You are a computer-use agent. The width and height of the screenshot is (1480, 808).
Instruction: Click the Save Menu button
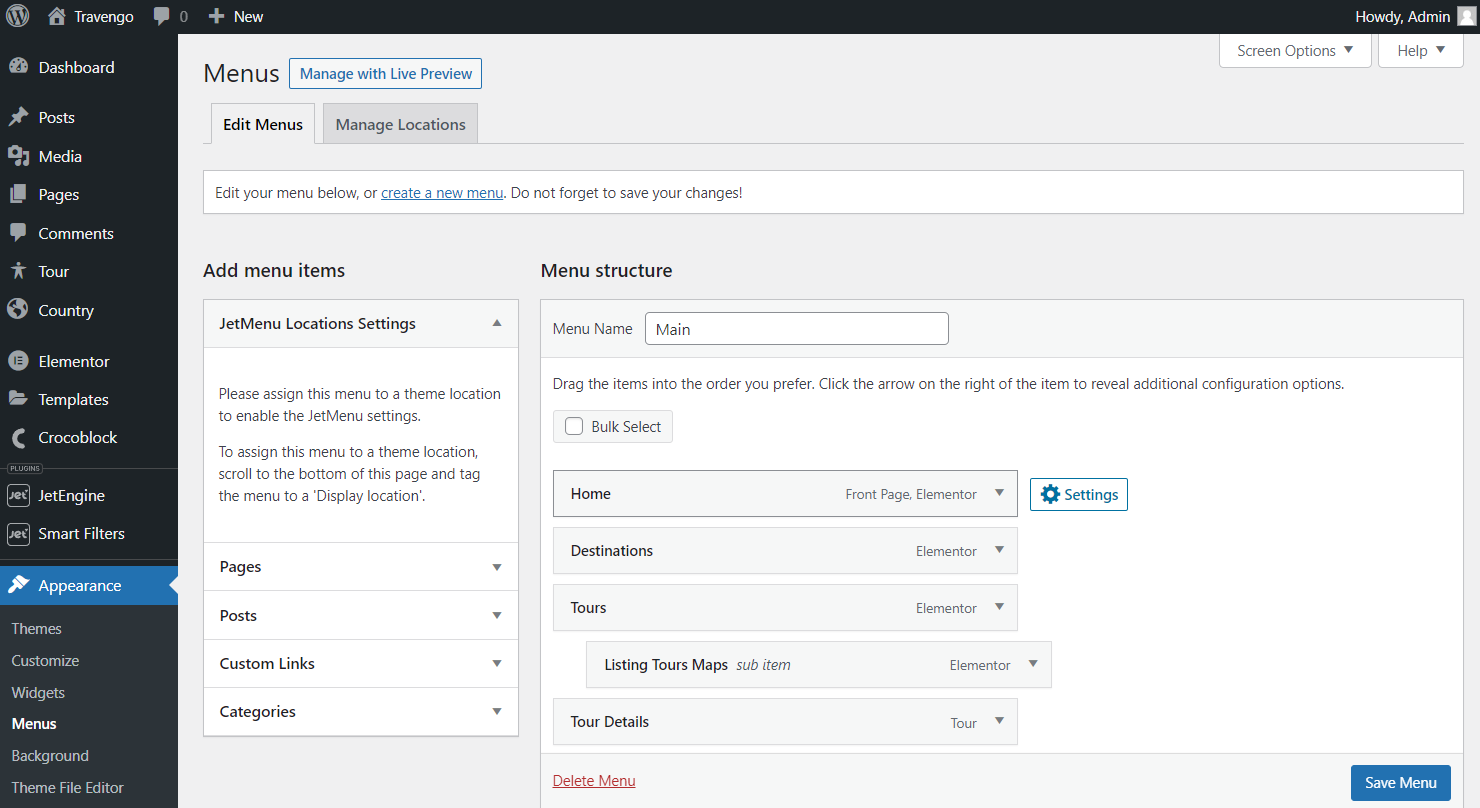[1400, 783]
